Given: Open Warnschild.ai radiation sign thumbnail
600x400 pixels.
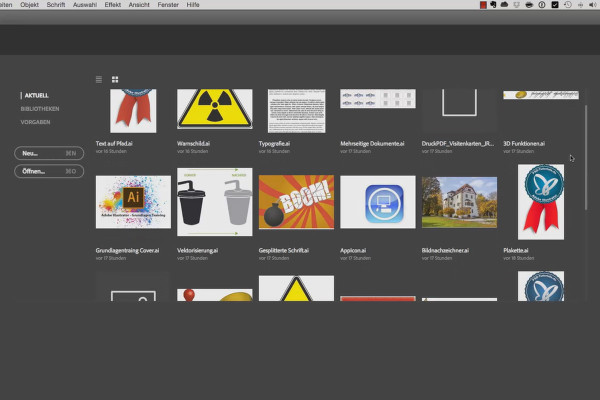Looking at the screenshot, I should 215,109.
